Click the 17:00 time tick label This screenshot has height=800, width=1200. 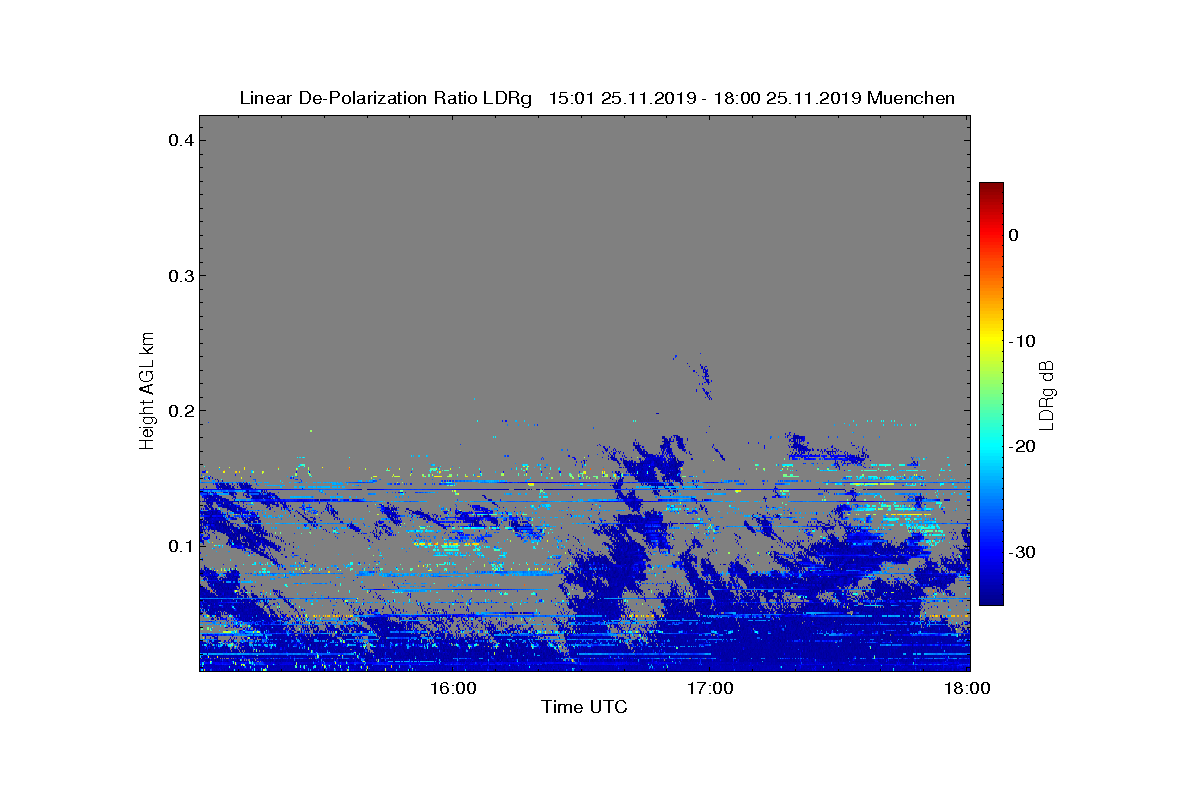pyautogui.click(x=710, y=688)
